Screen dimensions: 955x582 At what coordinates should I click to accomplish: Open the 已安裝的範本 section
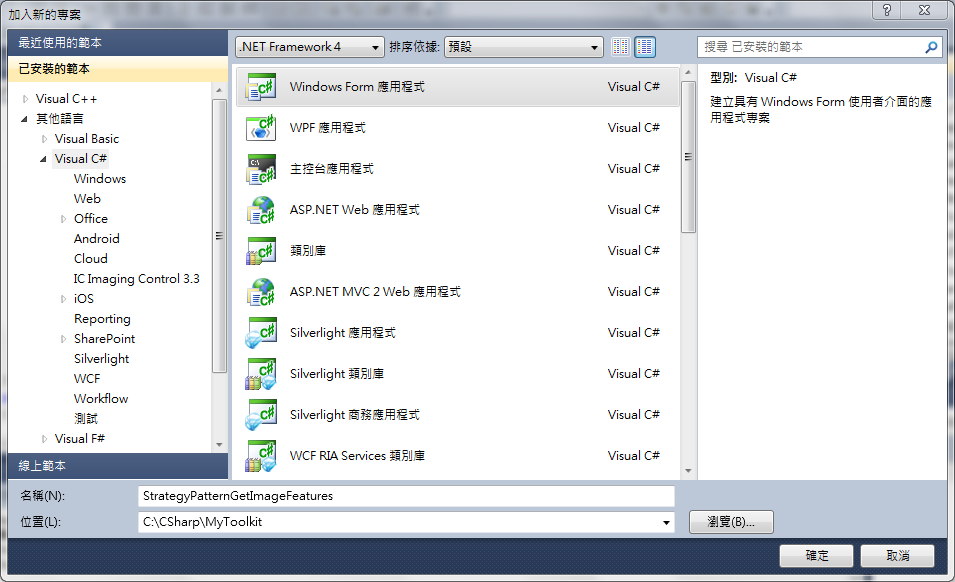118,69
